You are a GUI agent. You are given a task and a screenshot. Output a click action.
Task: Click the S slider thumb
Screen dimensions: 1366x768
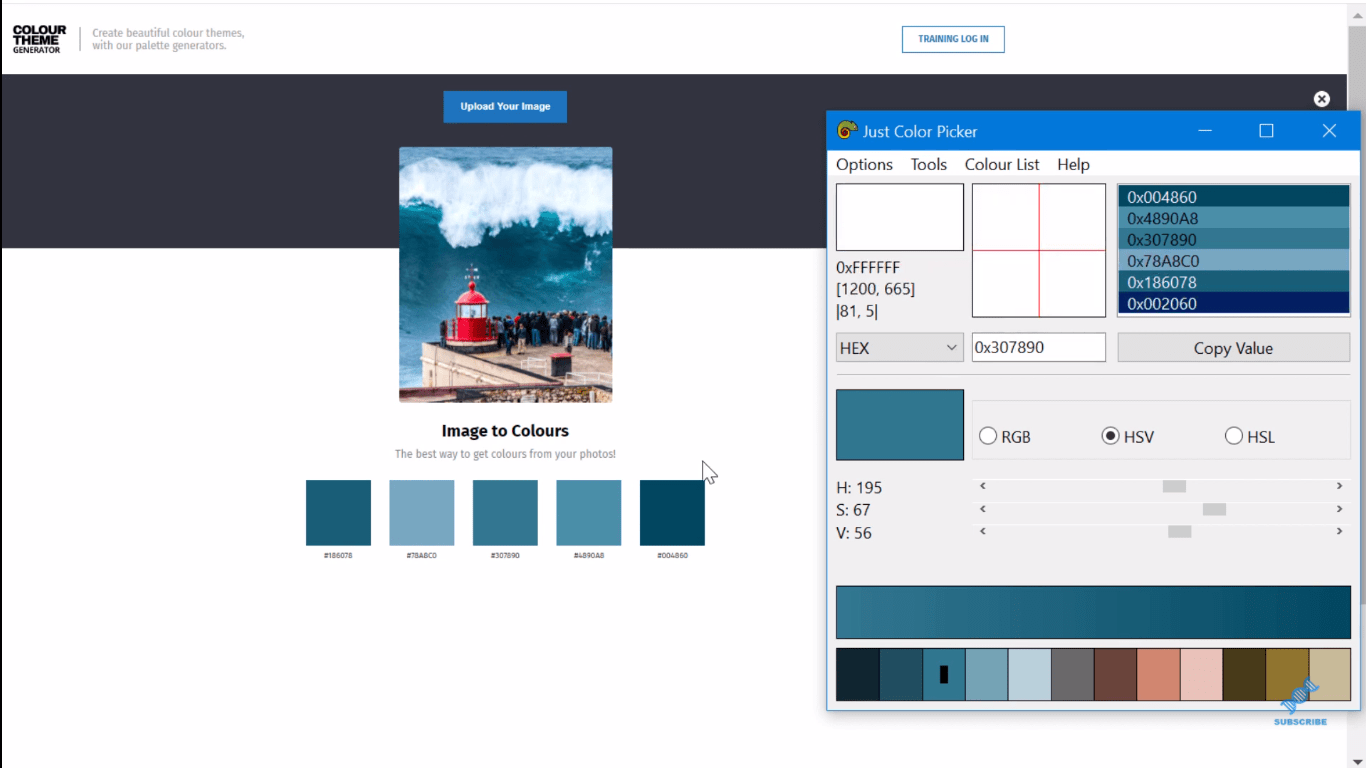(1214, 509)
